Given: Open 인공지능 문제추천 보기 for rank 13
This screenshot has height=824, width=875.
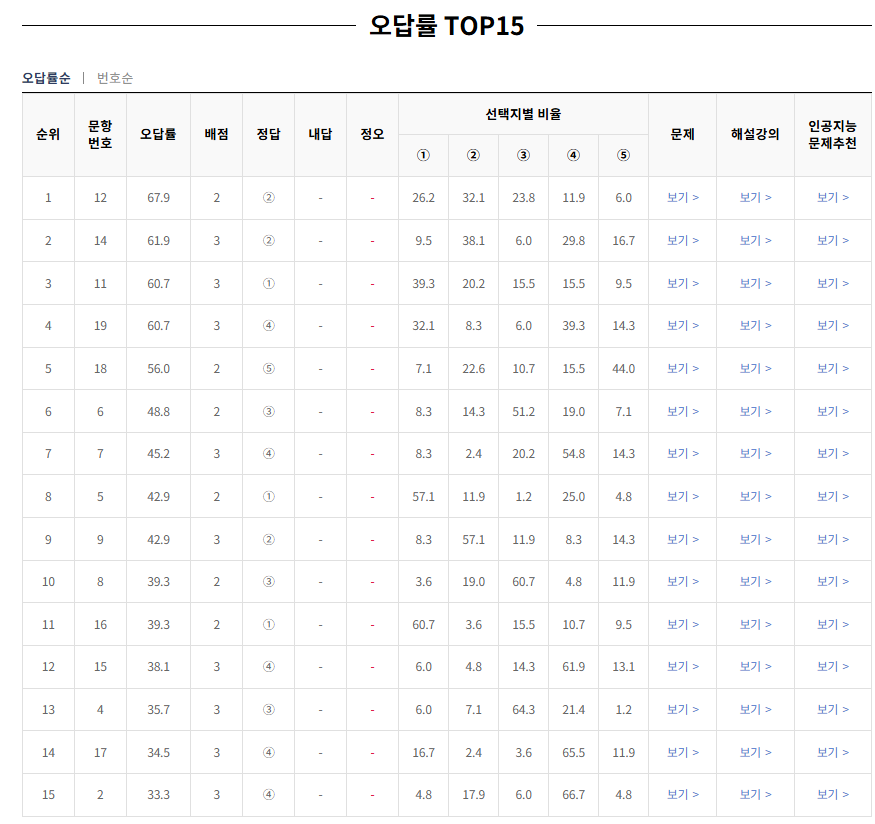Looking at the screenshot, I should point(833,709).
